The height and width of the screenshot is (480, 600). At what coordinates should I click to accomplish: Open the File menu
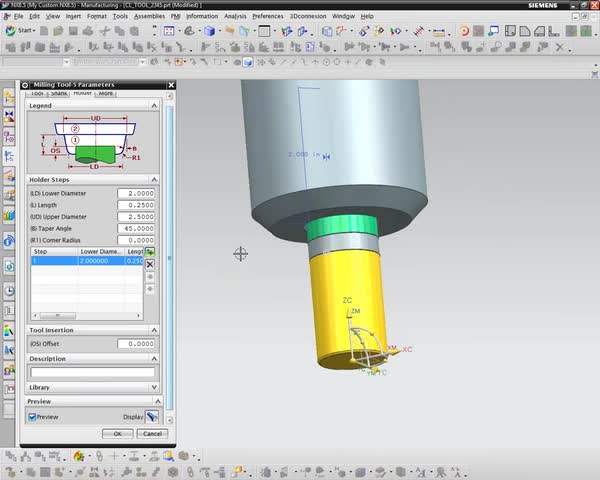click(18, 16)
